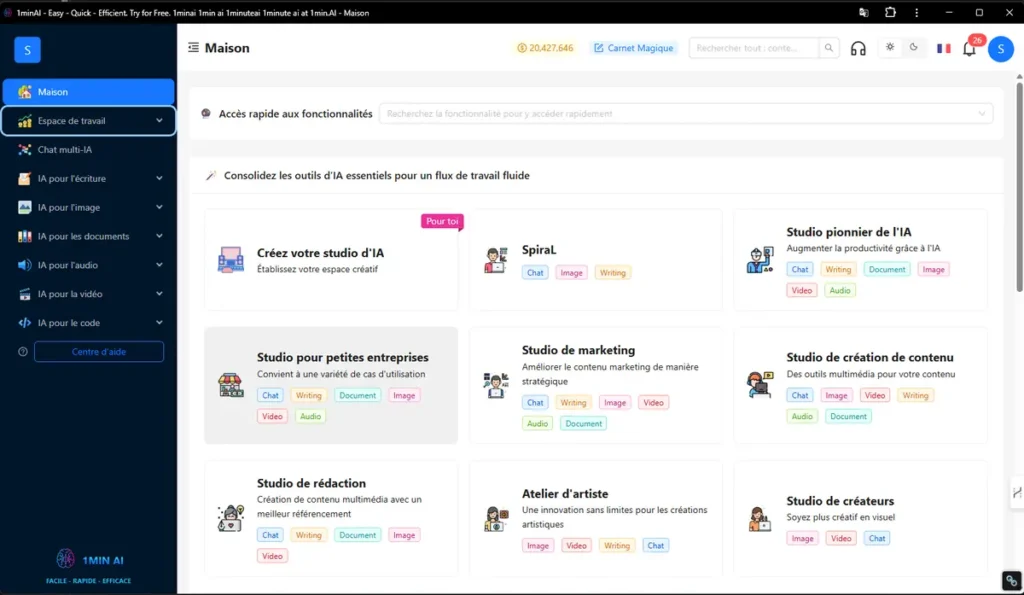
Task: Open the Carnet Magique button
Action: 634,48
